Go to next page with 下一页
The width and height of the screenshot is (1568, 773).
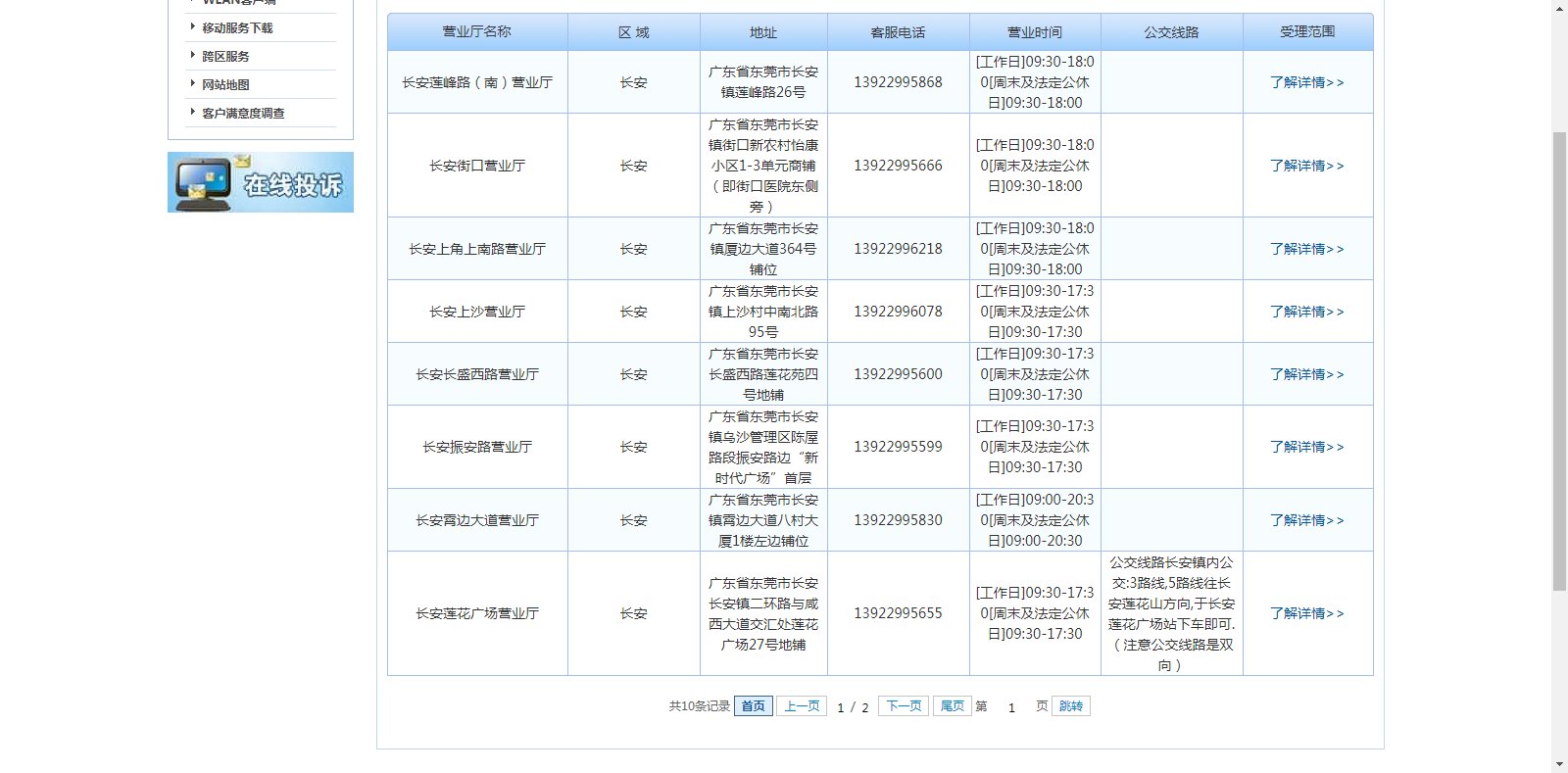(x=904, y=706)
